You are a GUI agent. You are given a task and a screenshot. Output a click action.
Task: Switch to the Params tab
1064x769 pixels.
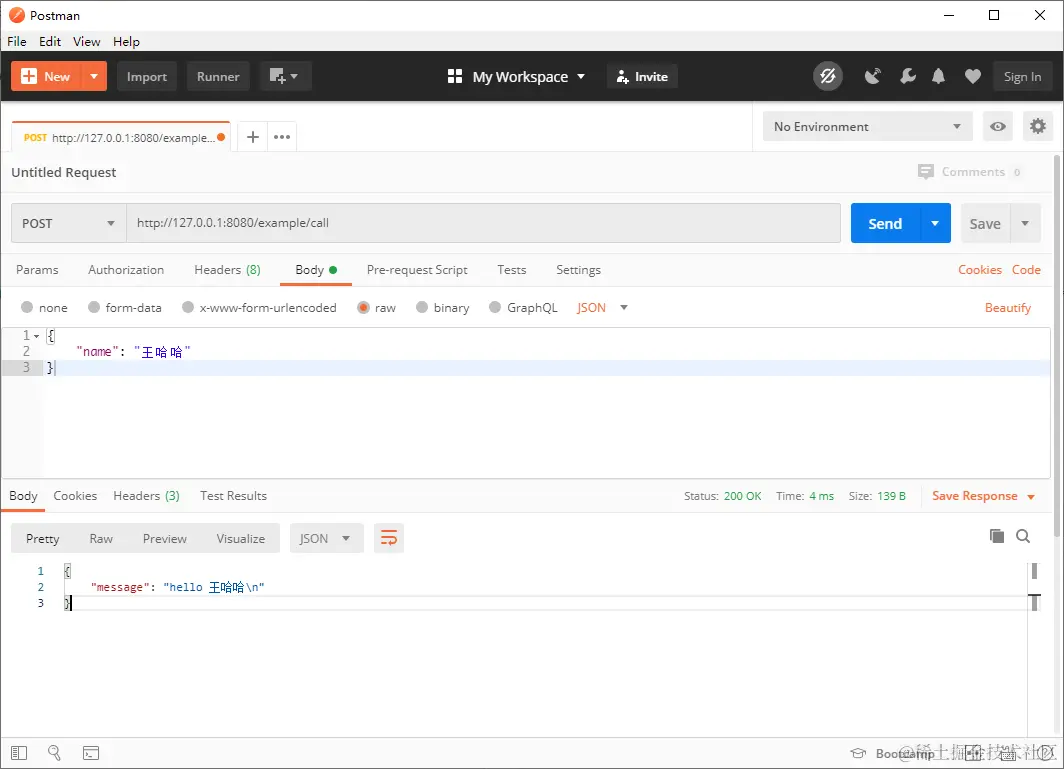(x=37, y=269)
